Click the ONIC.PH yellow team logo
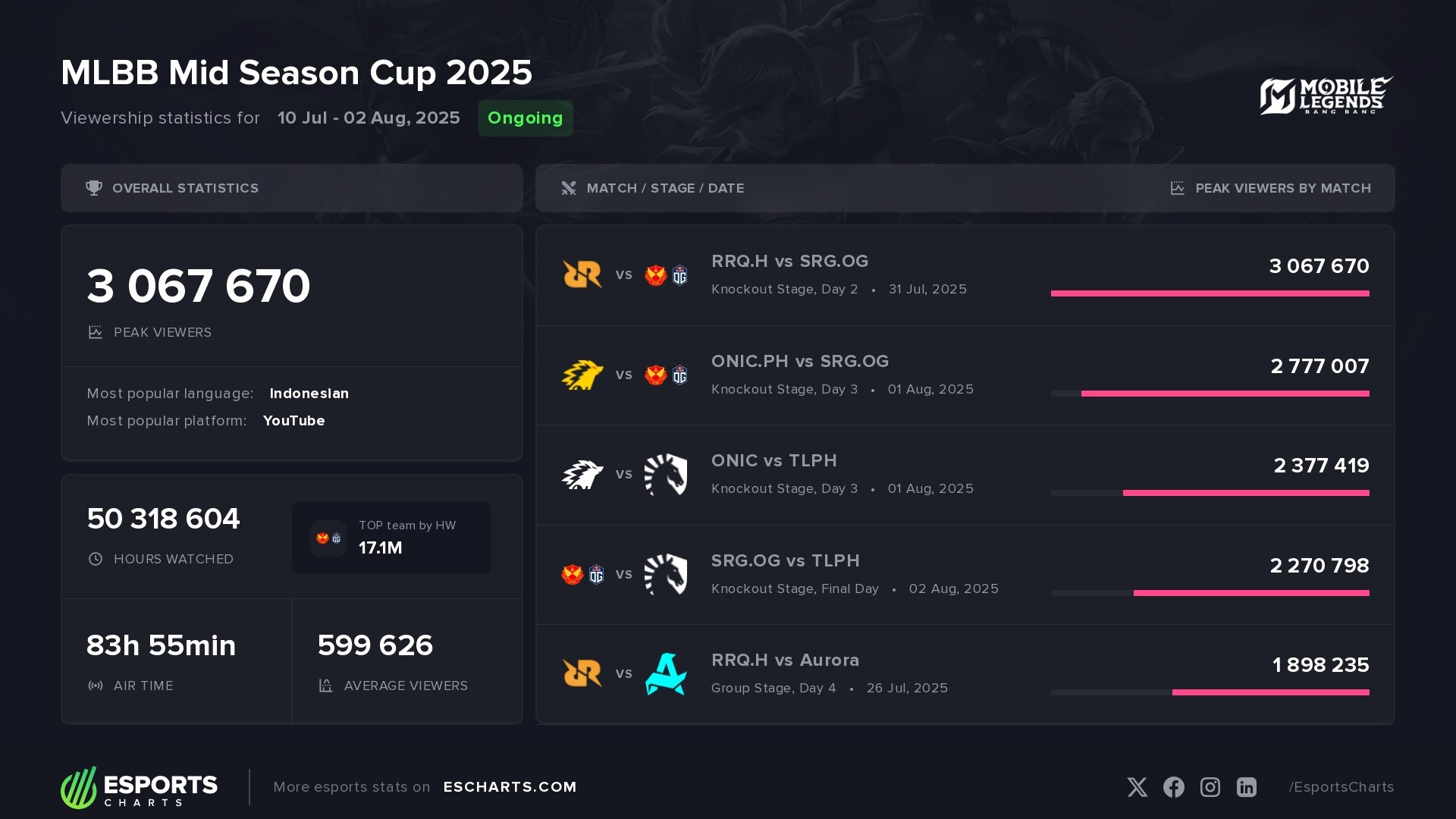The width and height of the screenshot is (1456, 819). pyautogui.click(x=582, y=375)
